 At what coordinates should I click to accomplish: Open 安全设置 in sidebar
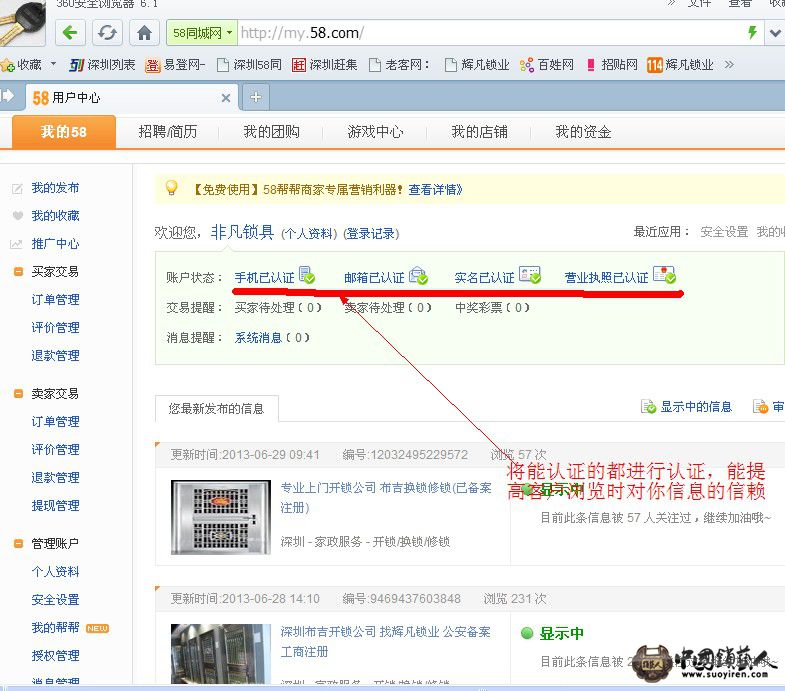pyautogui.click(x=55, y=599)
